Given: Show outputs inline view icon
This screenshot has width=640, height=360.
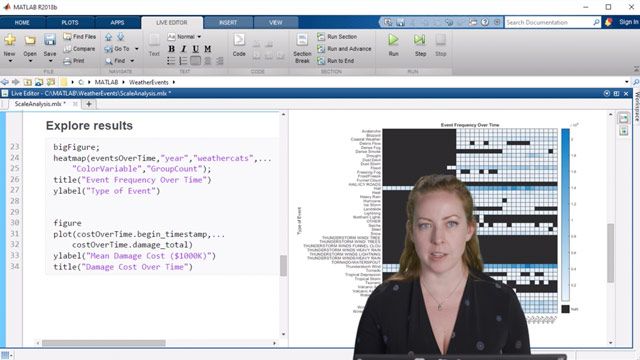Looking at the screenshot, I should click(x=623, y=131).
